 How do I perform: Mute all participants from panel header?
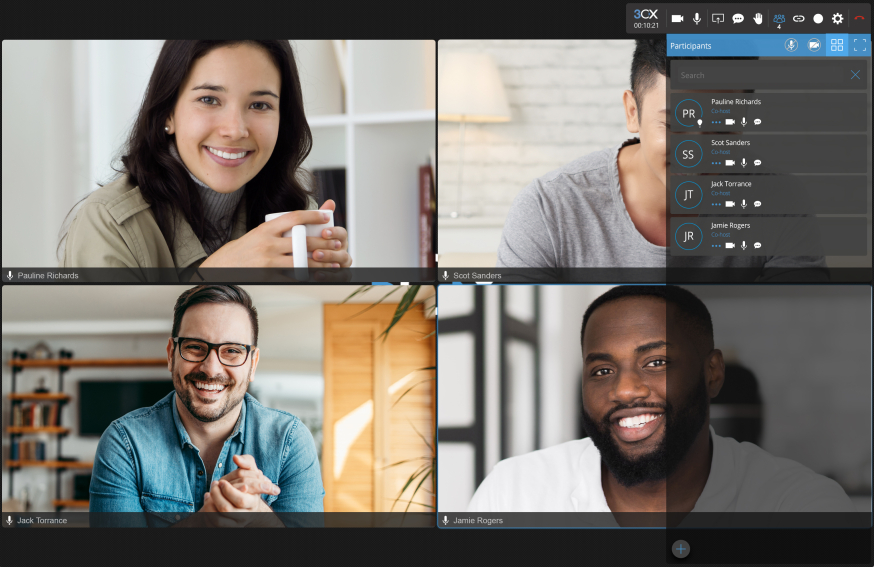[x=791, y=45]
